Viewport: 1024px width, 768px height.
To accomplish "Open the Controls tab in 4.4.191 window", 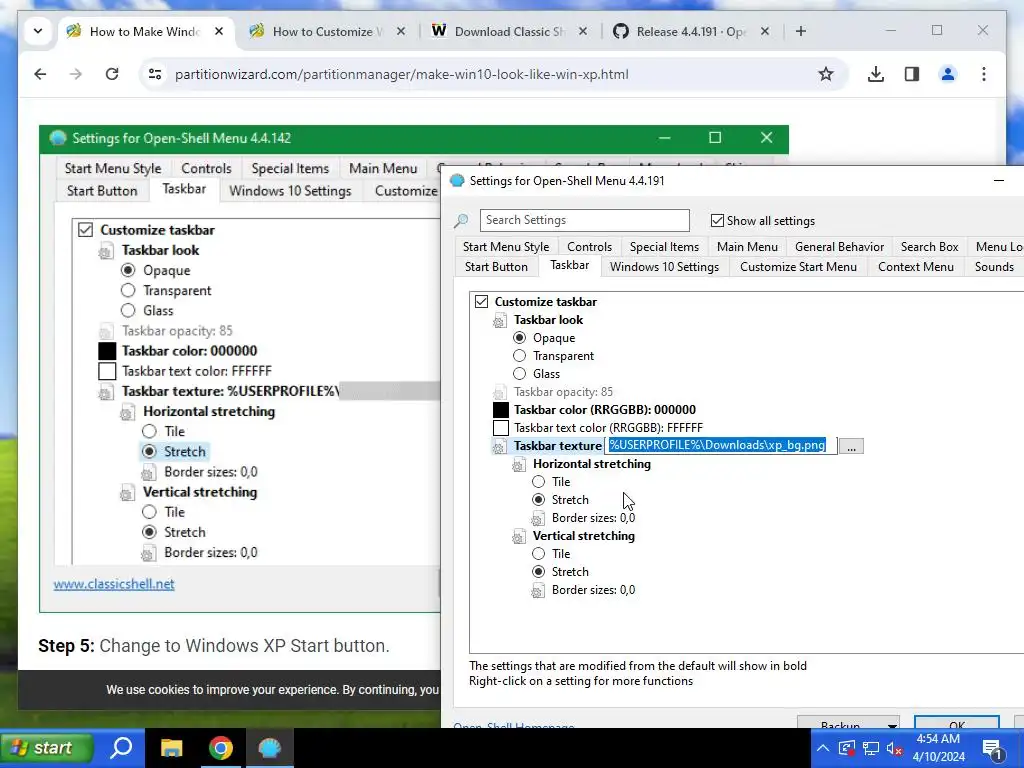I will 590,247.
